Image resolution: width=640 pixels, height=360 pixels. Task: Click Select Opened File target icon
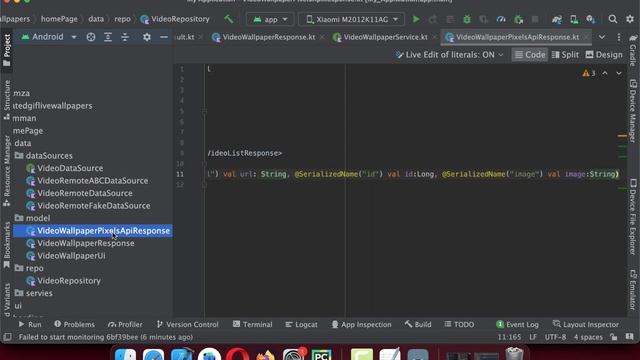[91, 37]
